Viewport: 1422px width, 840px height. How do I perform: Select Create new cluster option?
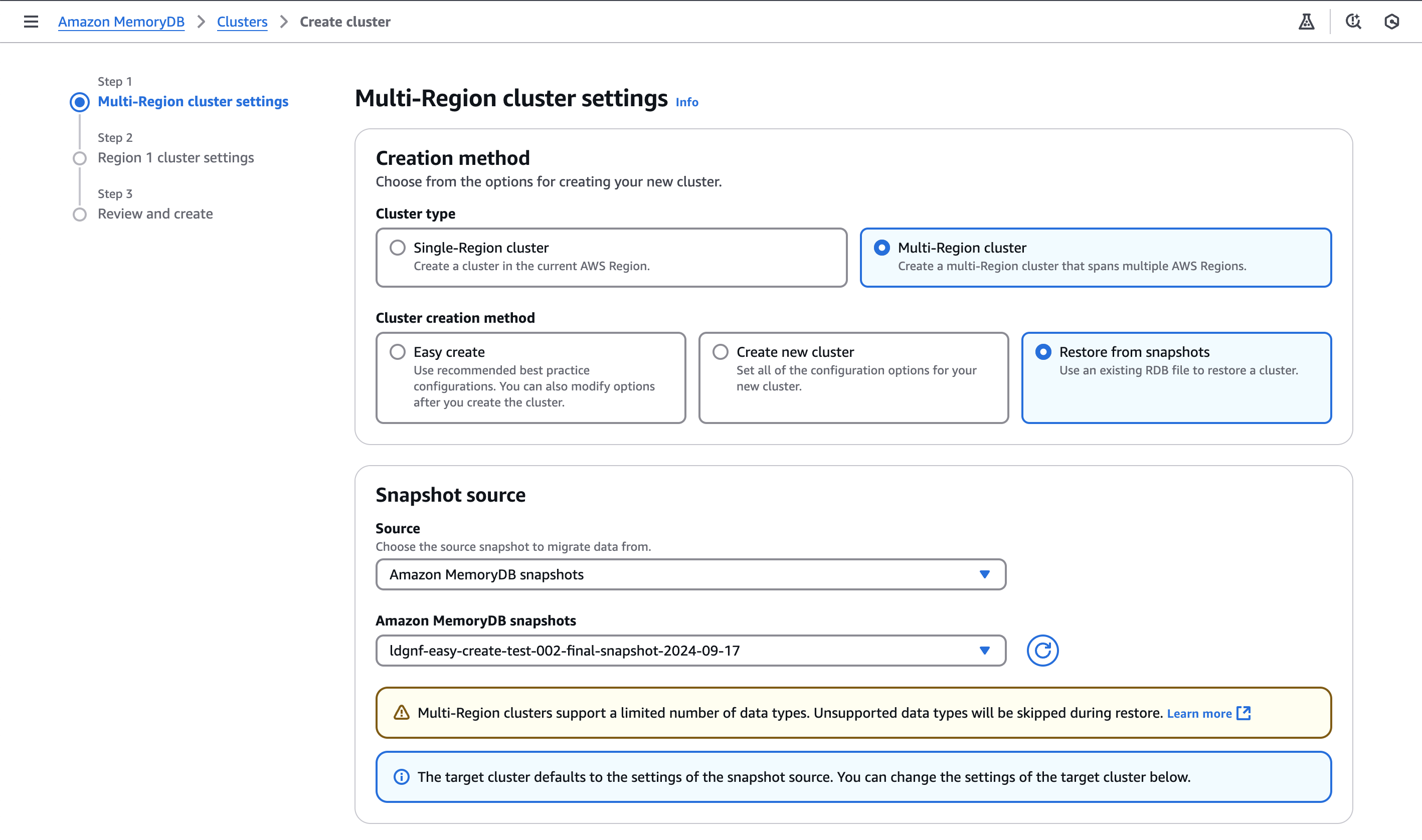721,351
